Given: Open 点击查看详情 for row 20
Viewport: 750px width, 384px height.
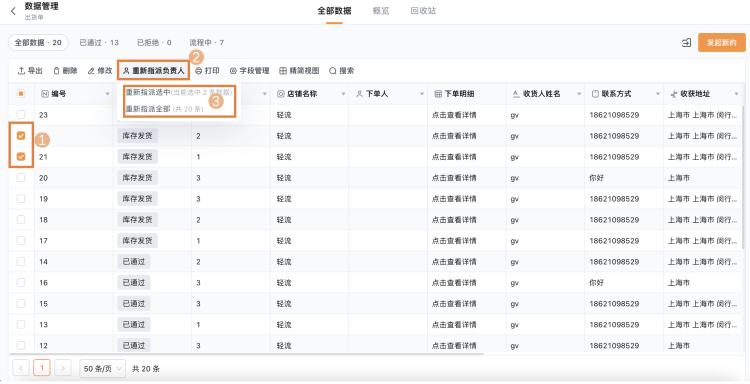Looking at the screenshot, I should 454,178.
